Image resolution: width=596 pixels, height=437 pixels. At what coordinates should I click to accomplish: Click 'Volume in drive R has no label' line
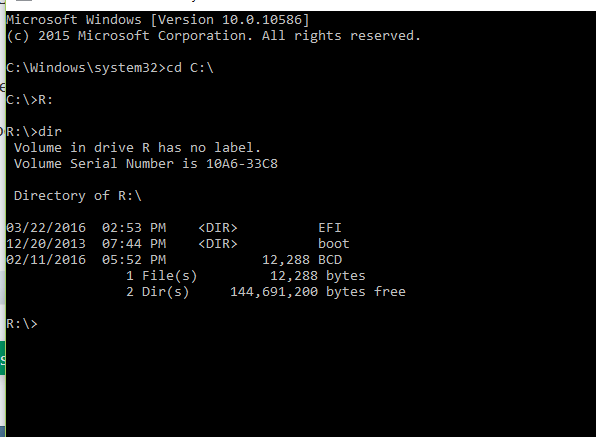point(137,147)
